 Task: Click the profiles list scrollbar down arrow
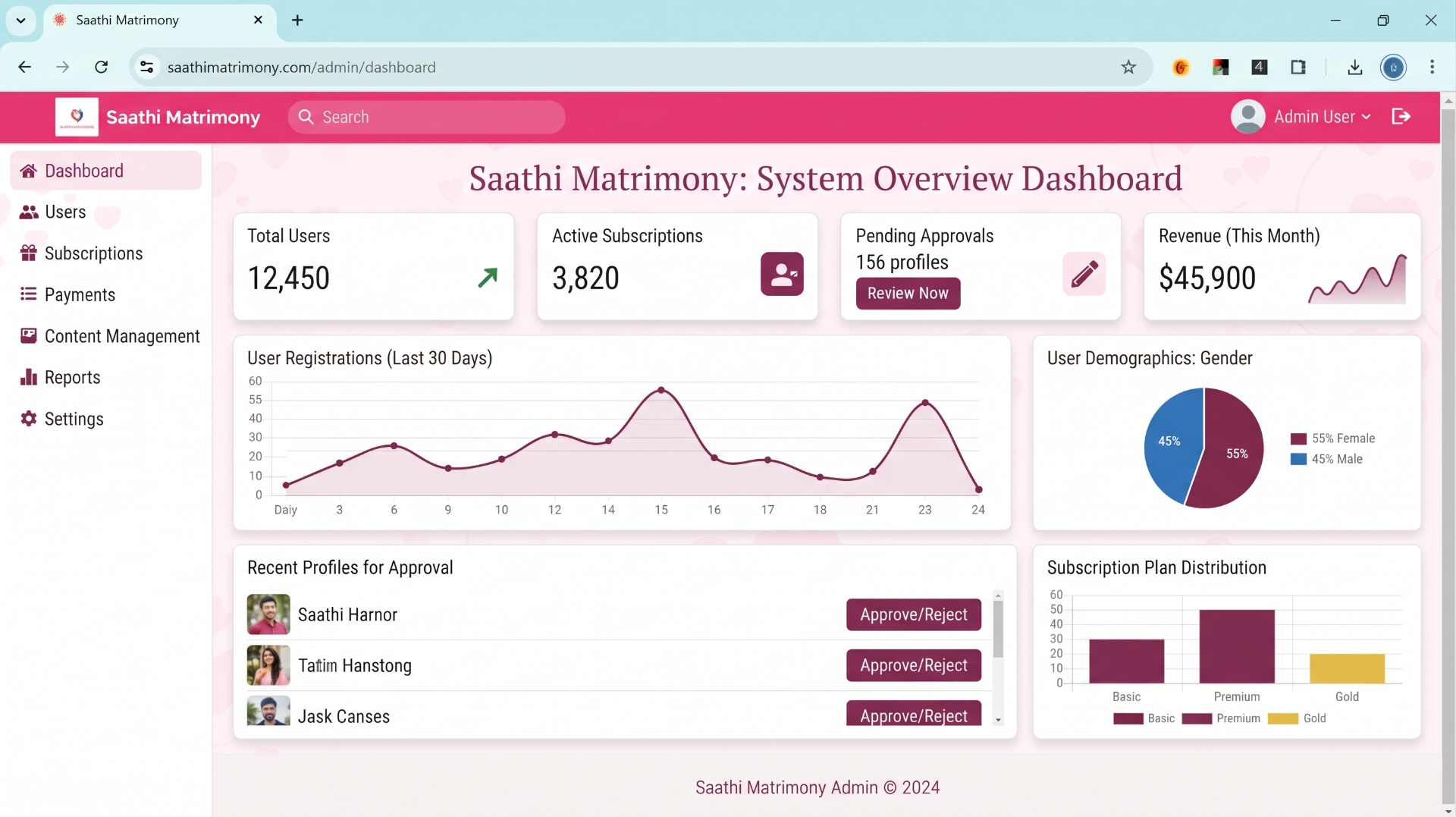click(998, 720)
